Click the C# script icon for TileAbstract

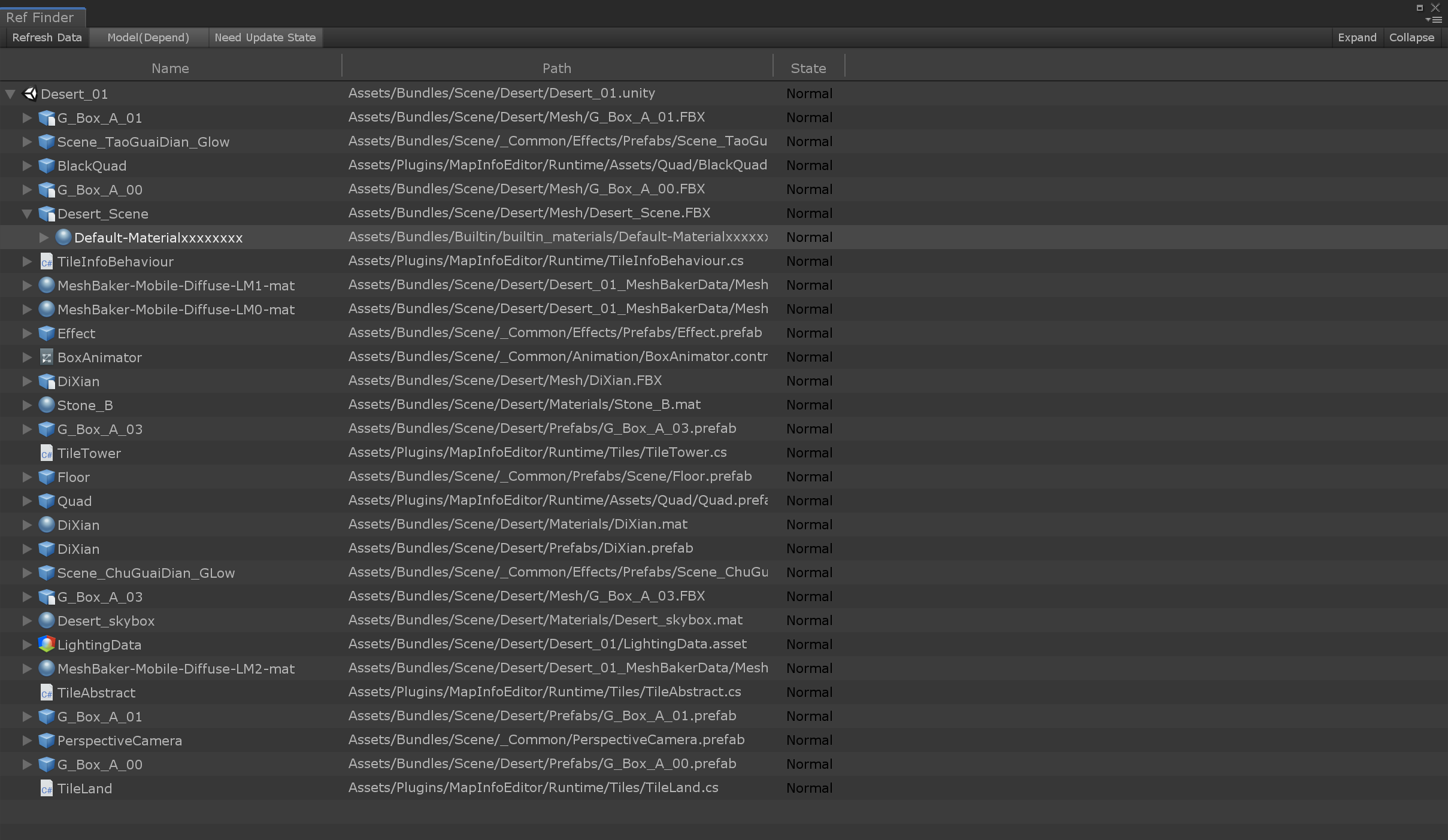pos(46,692)
